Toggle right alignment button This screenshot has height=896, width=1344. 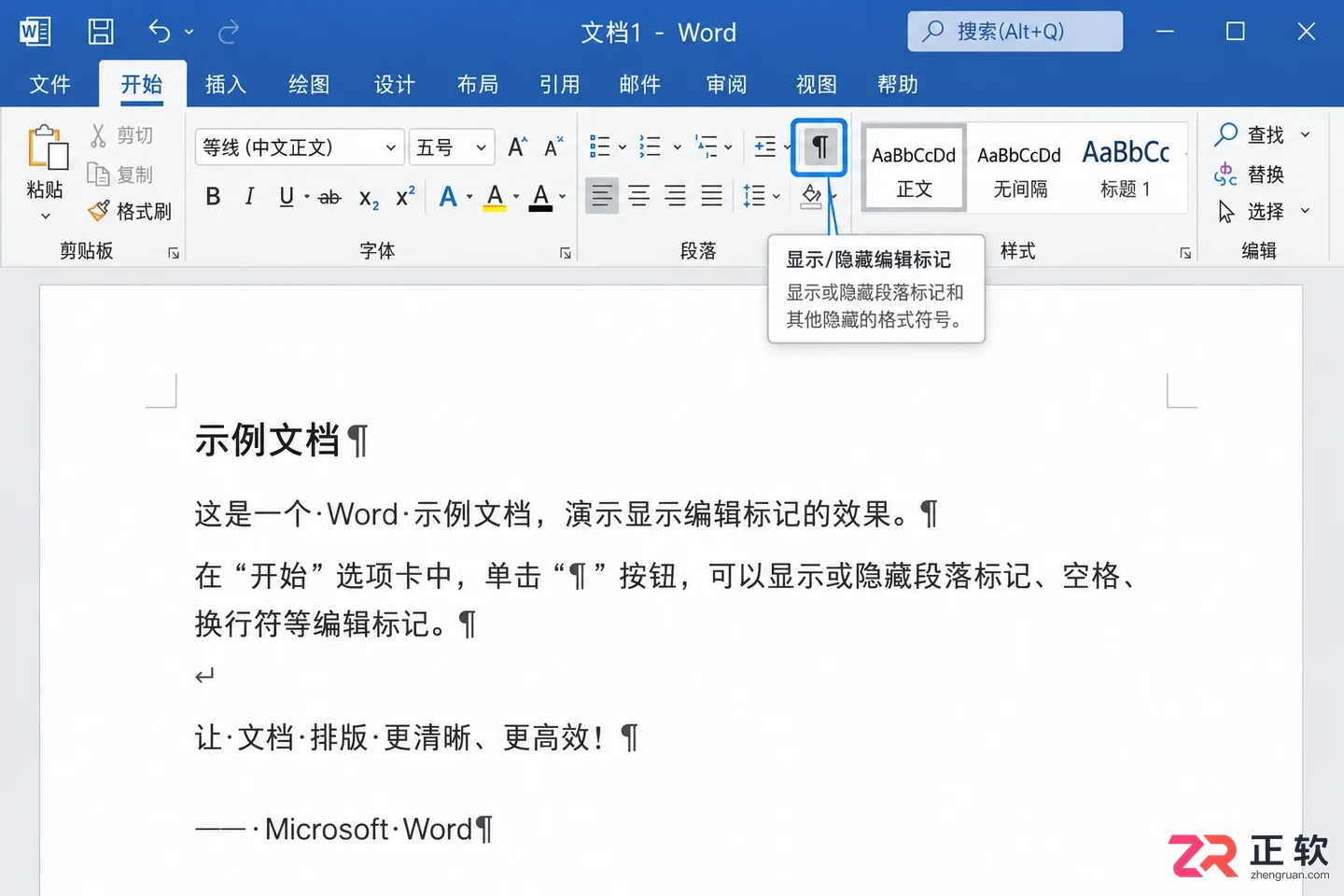(x=675, y=195)
